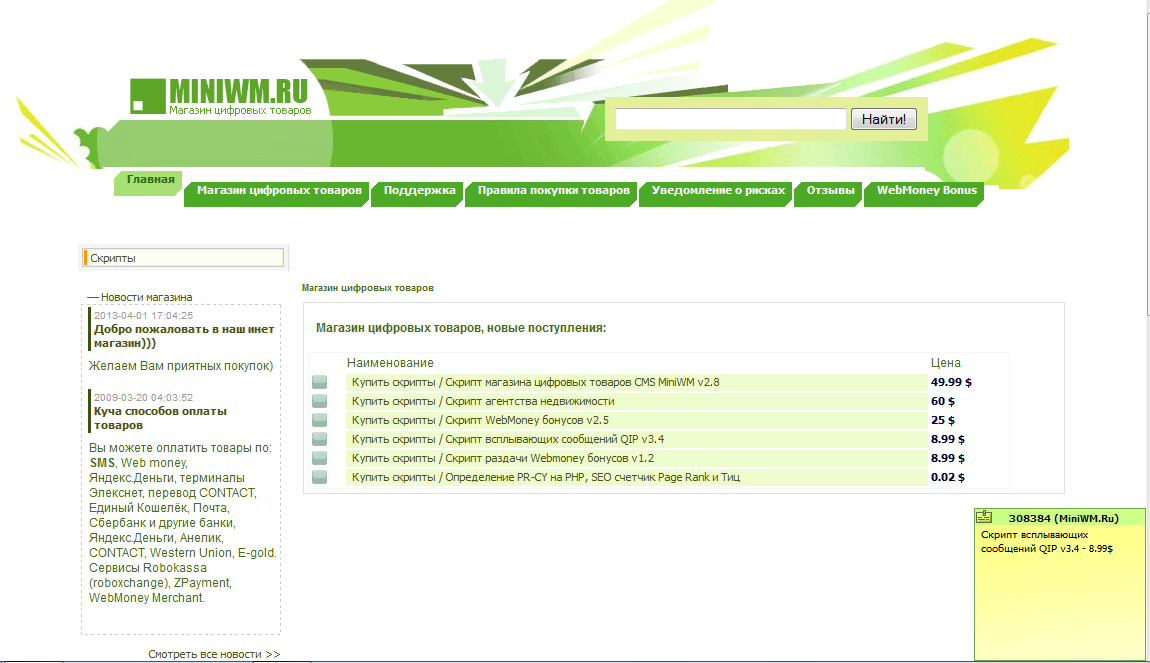
Task: Click icon beside WebMoney бонусов v2.5 row
Action: pos(320,420)
